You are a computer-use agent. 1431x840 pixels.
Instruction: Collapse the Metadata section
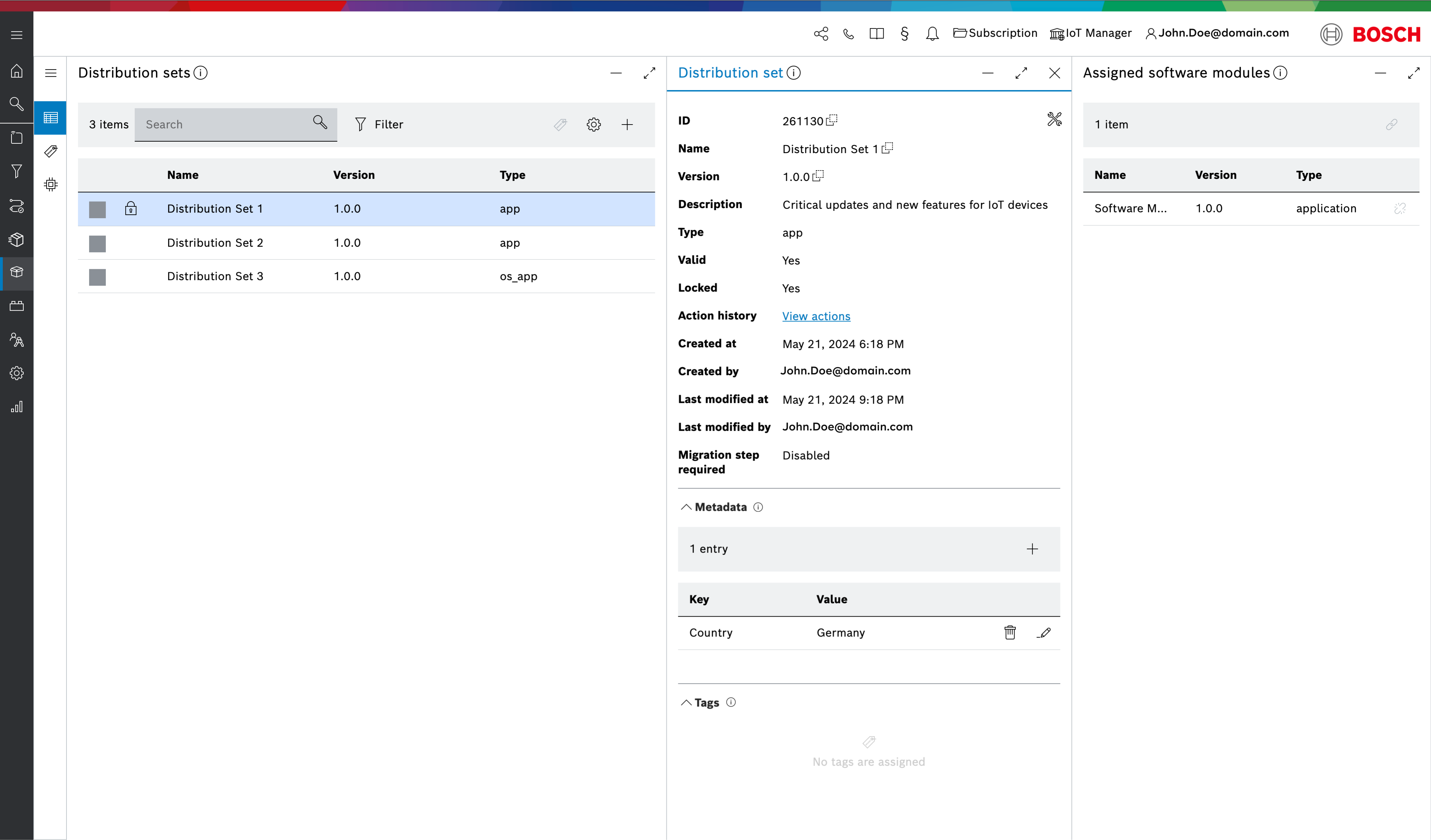coord(686,507)
